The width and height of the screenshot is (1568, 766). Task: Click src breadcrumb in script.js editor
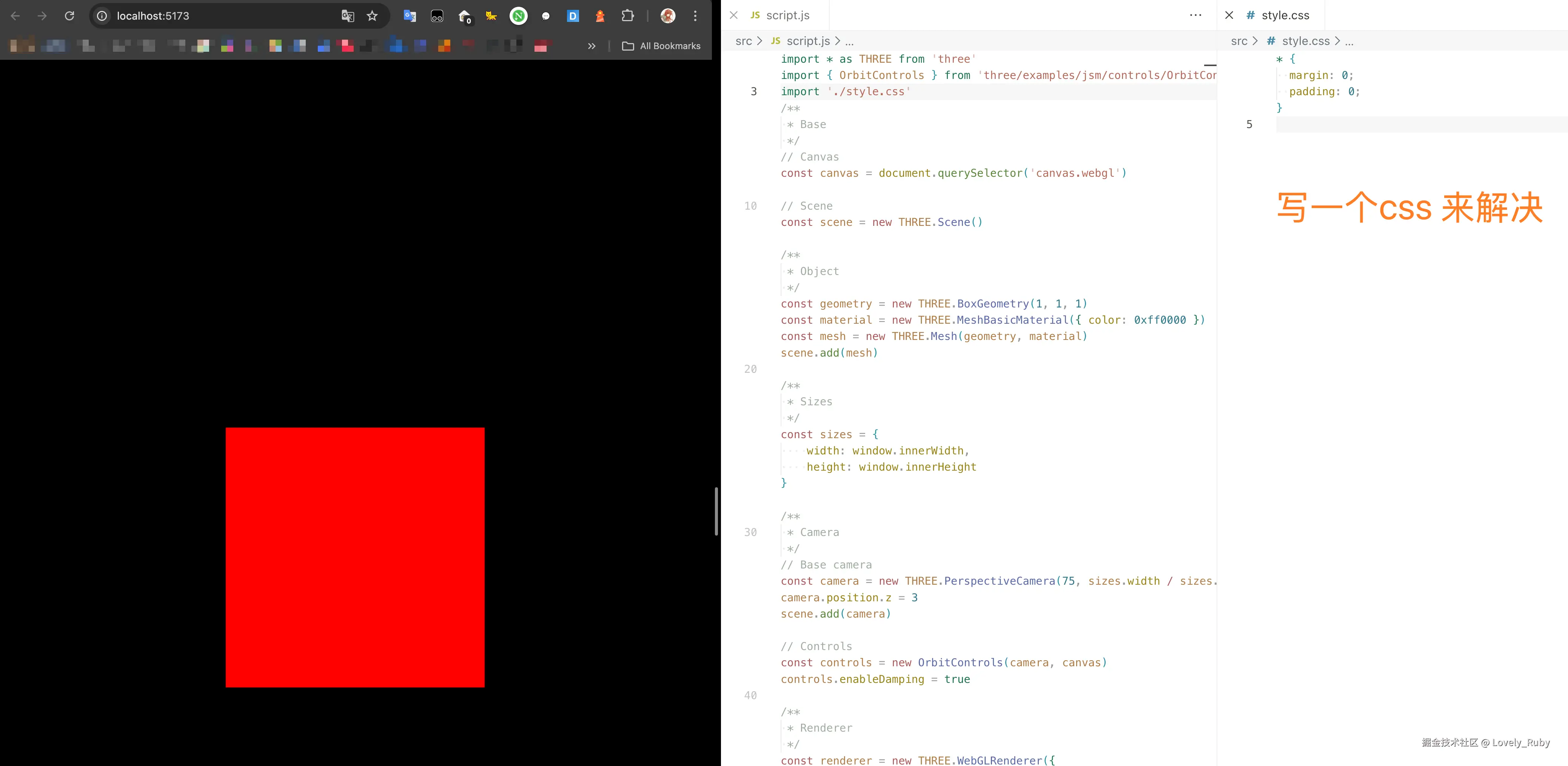[x=743, y=41]
